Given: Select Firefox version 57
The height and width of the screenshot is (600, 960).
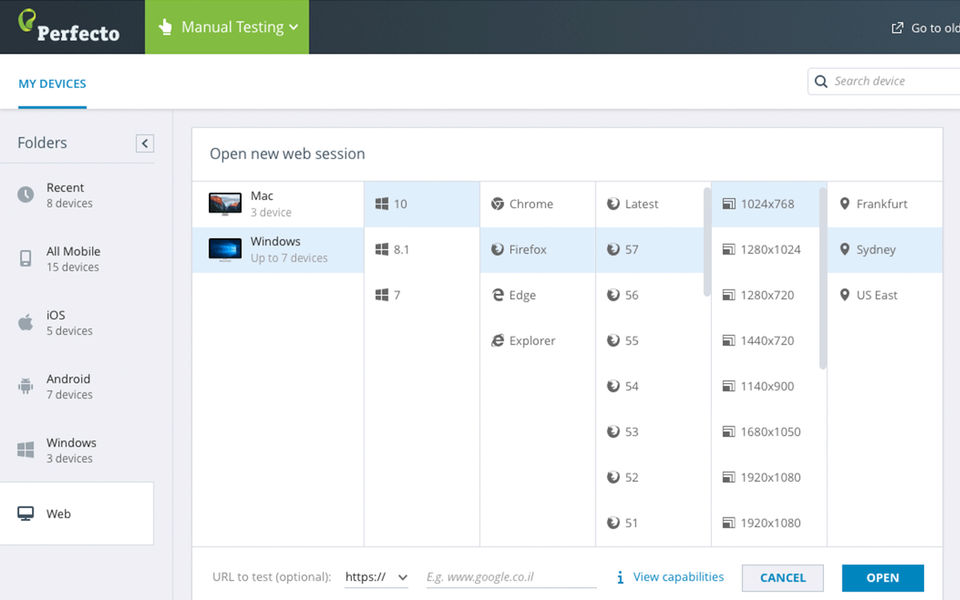Looking at the screenshot, I should (650, 250).
